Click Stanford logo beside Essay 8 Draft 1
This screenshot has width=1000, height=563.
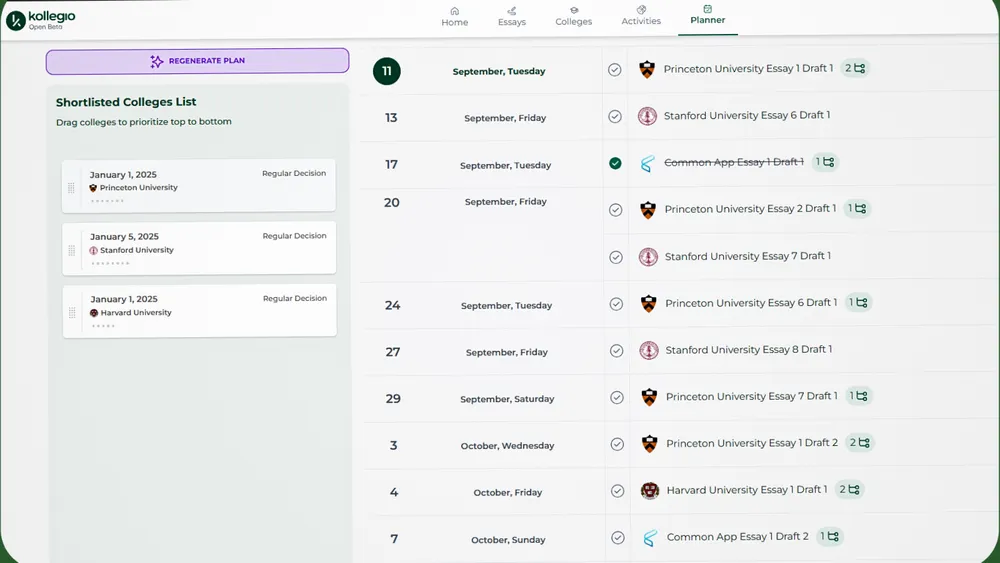[x=649, y=350]
